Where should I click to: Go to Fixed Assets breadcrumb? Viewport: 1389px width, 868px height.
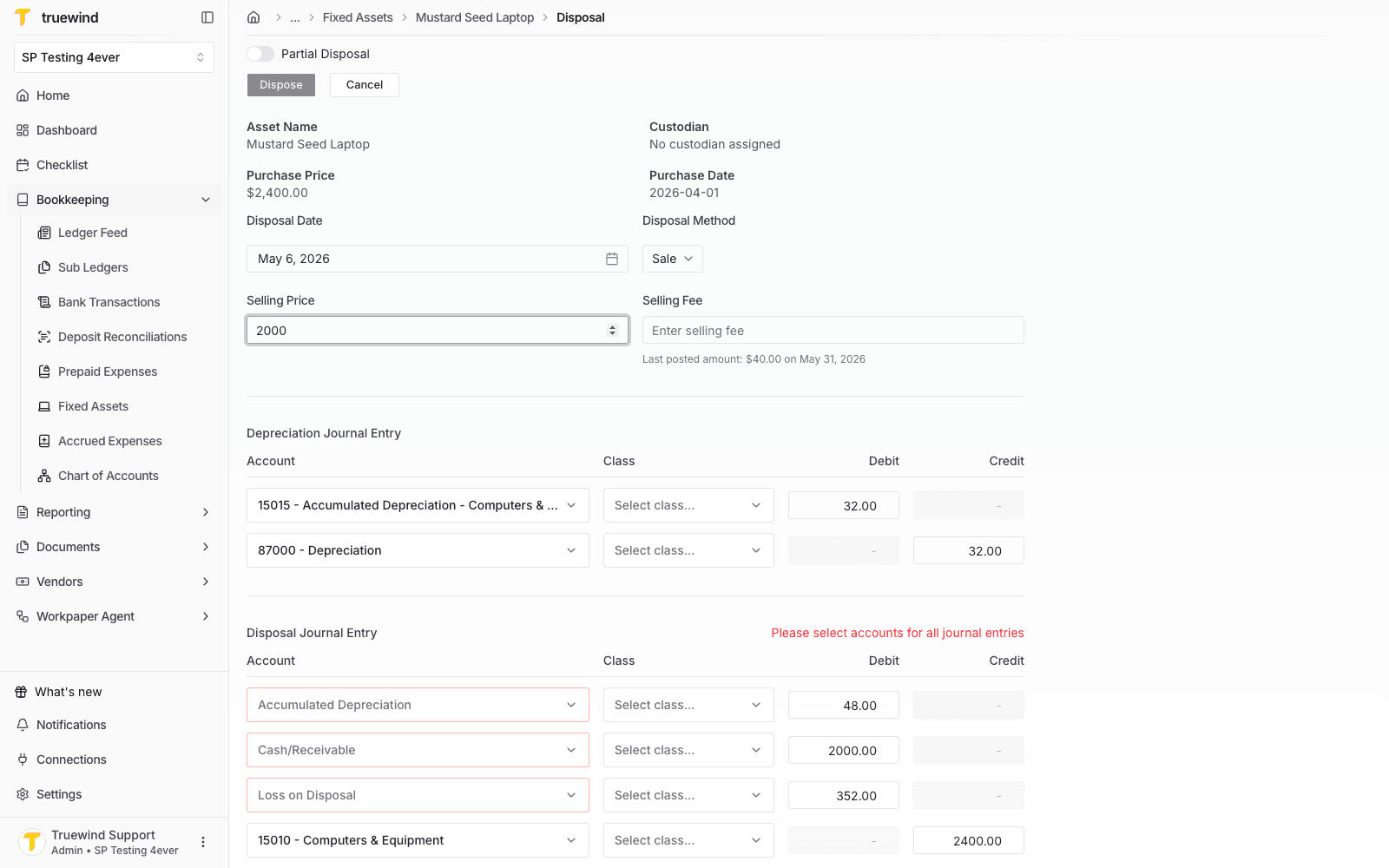(358, 17)
